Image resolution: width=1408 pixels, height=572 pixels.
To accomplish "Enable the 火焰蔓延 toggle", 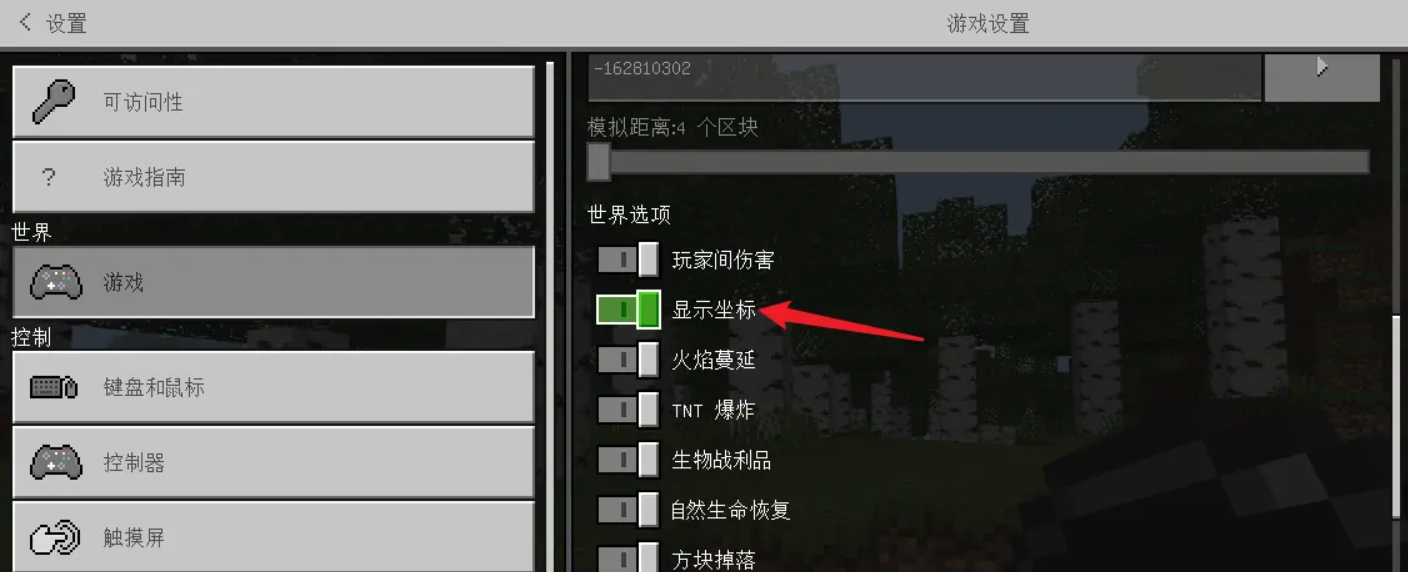I will pyautogui.click(x=628, y=360).
